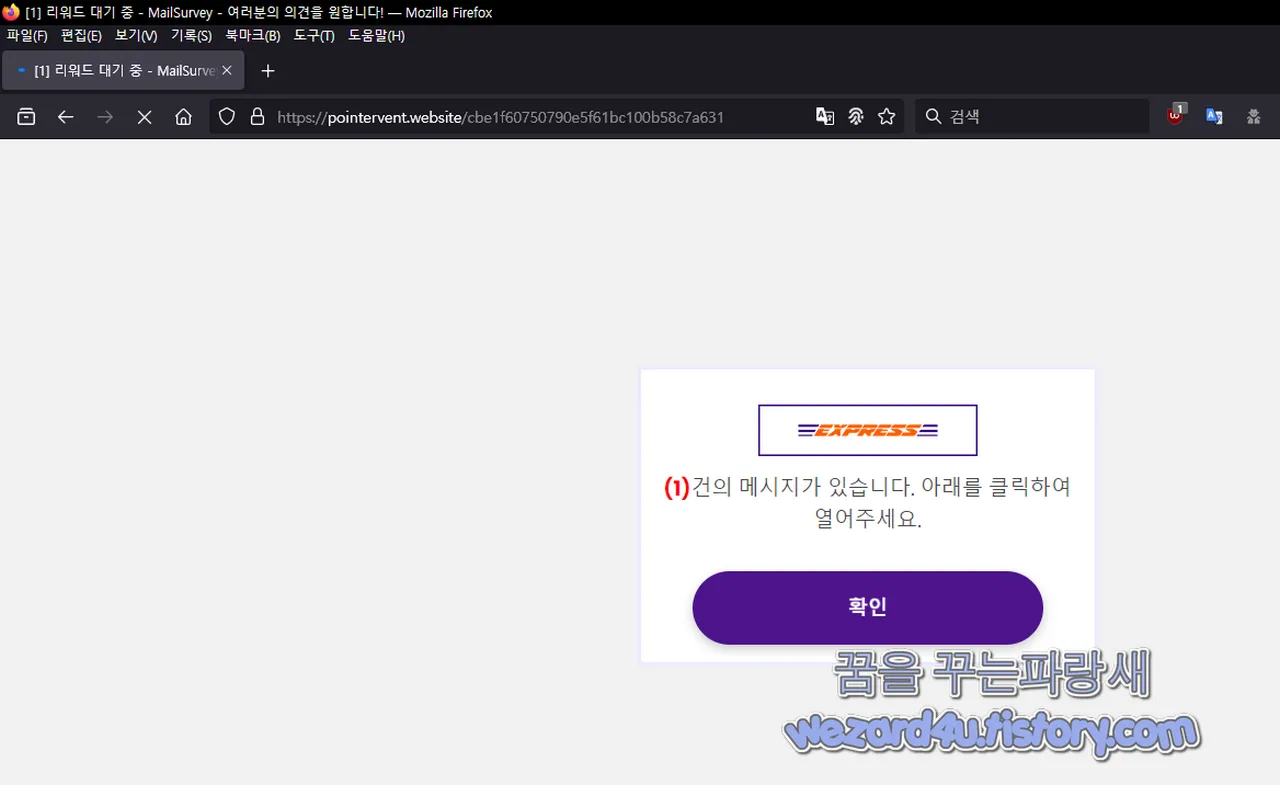
Task: Open the 편집(E) menu
Action: tap(81, 36)
